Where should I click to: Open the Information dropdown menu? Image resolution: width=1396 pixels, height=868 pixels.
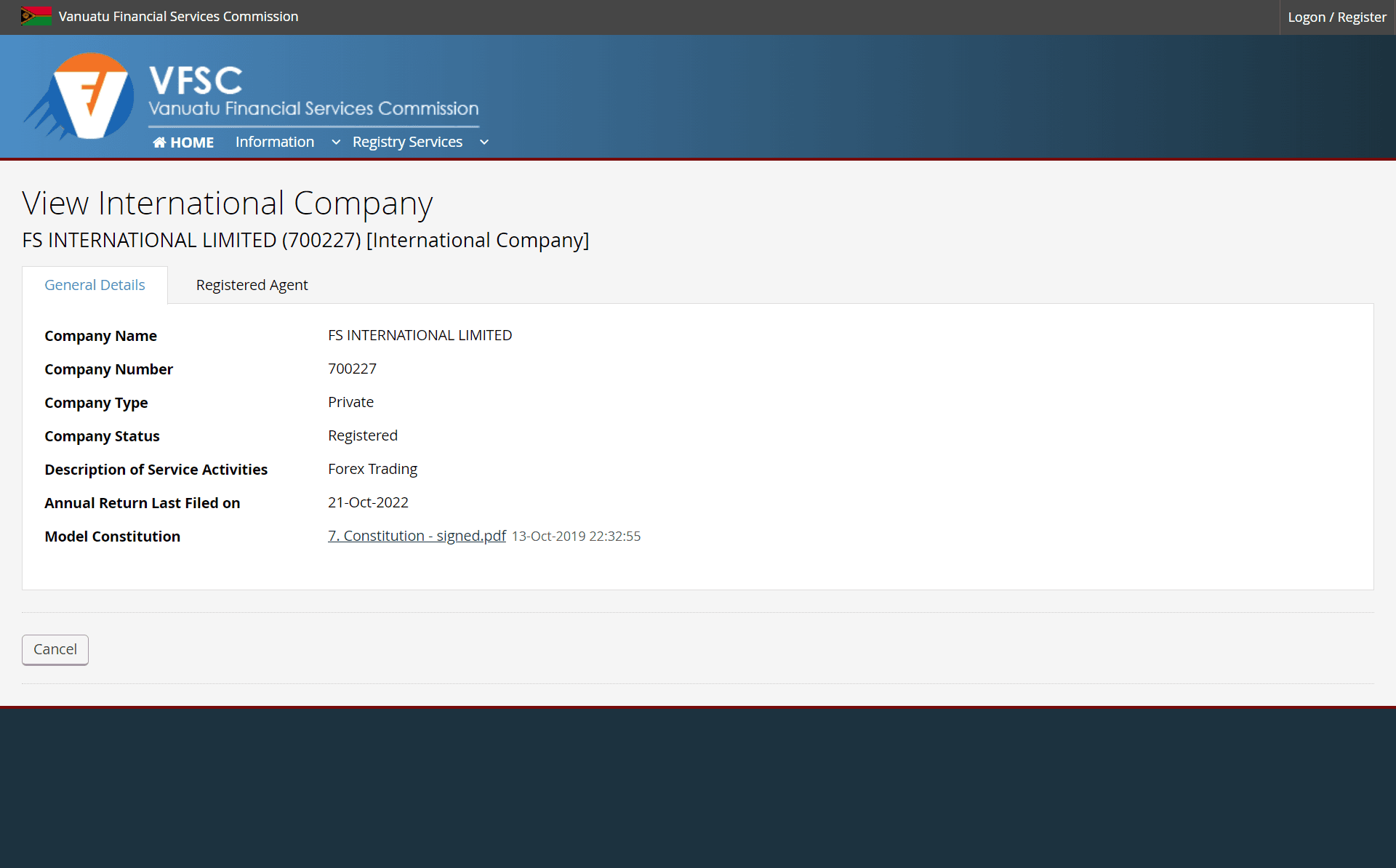[x=284, y=141]
